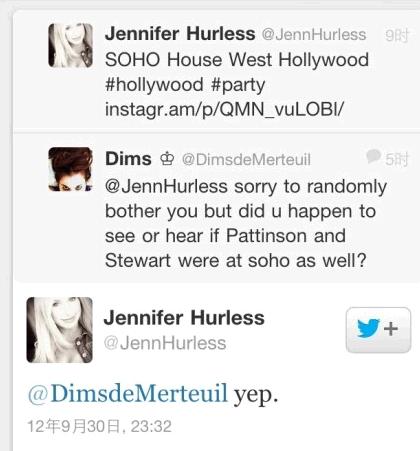Click the 23:32 date timestamp
Viewport: 420px width, 451px height.
pos(99,426)
